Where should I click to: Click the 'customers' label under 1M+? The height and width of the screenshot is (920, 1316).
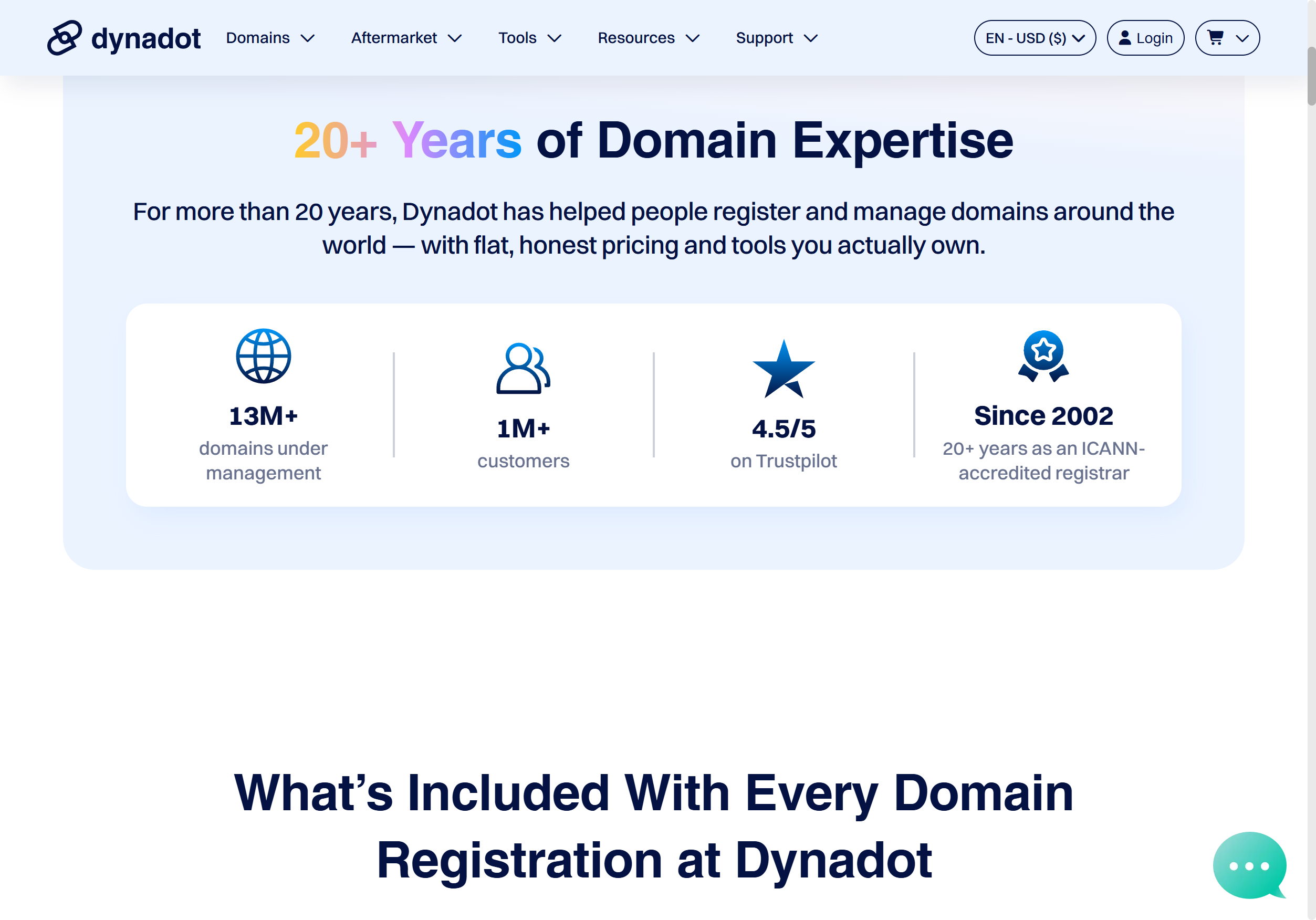pyautogui.click(x=524, y=461)
